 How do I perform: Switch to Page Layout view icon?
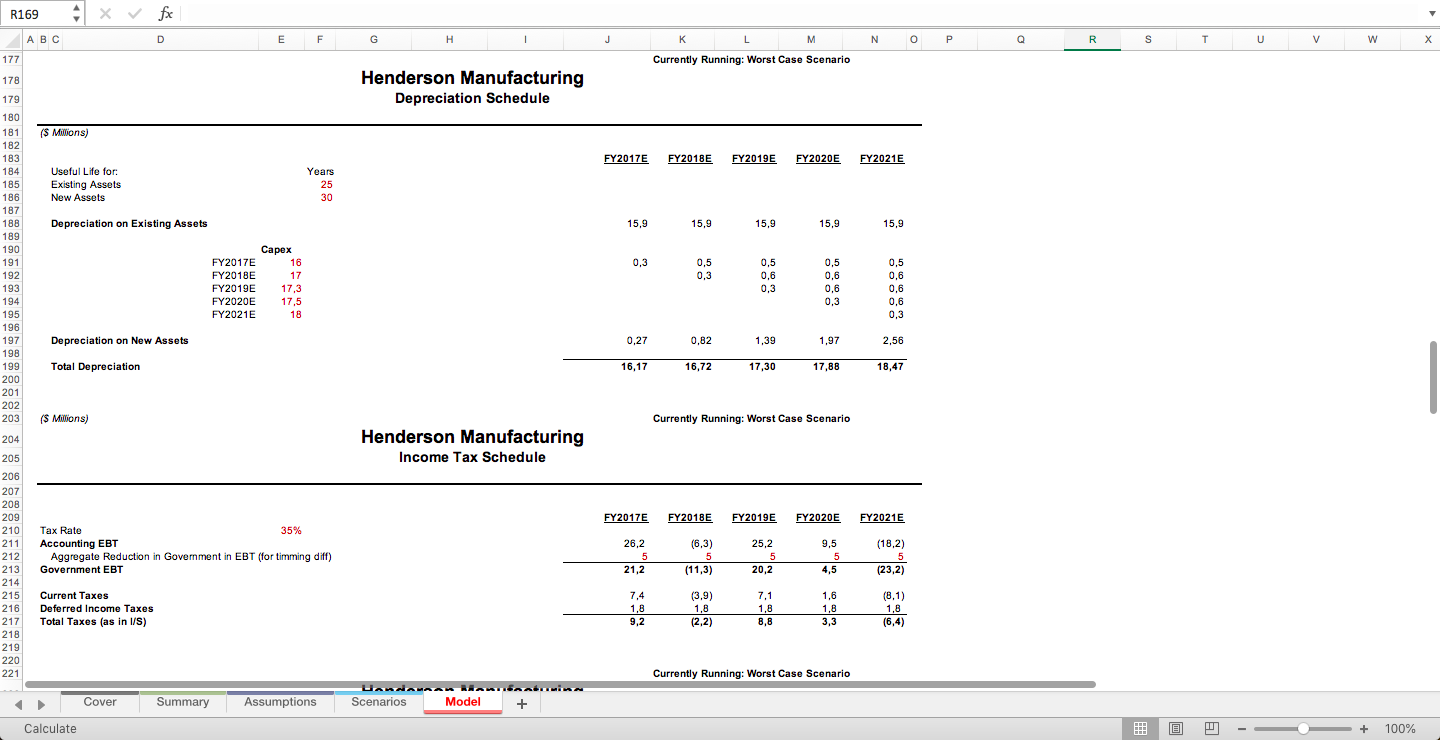point(1176,728)
